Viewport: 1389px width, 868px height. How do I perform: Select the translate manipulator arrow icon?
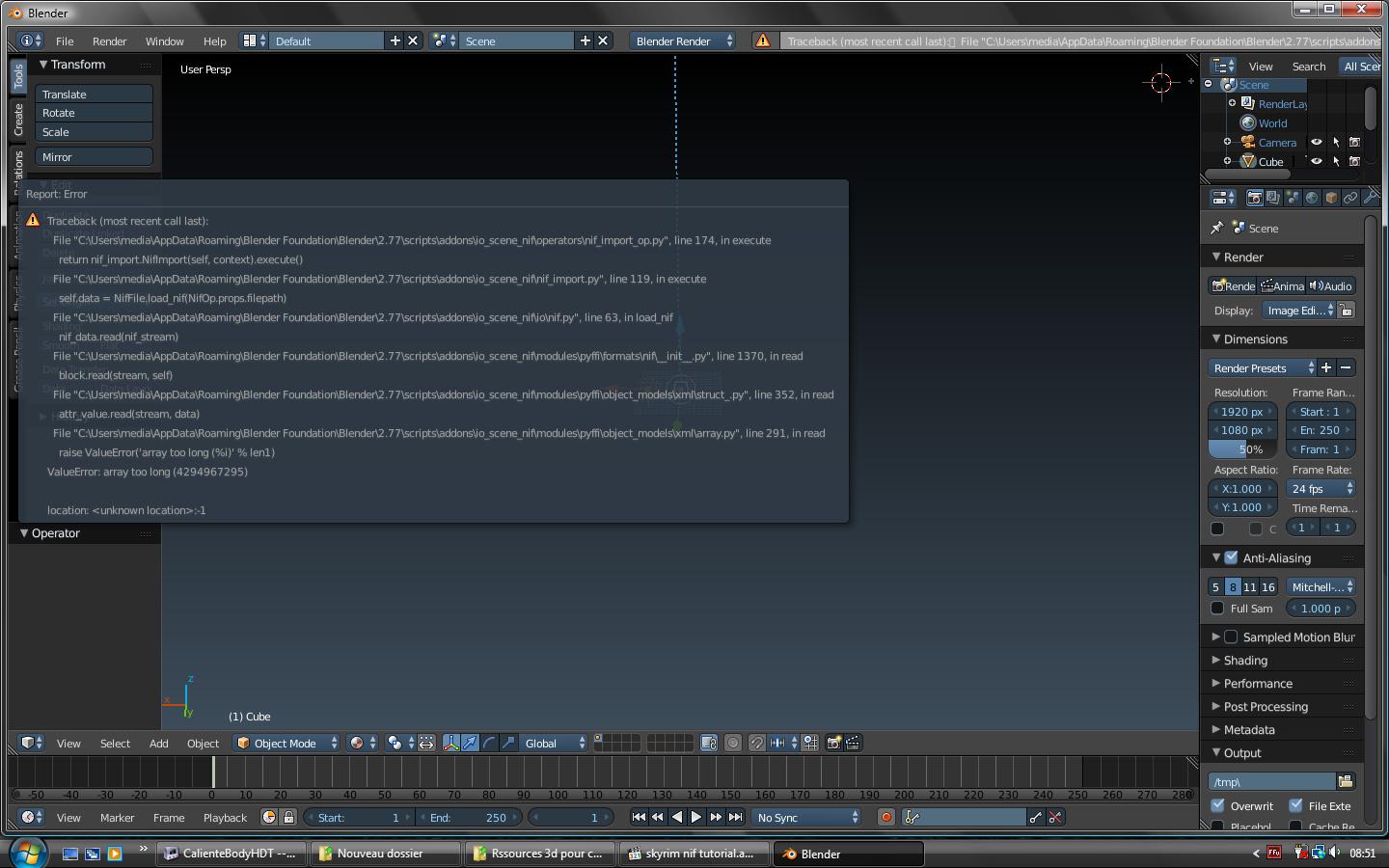pyautogui.click(x=470, y=743)
